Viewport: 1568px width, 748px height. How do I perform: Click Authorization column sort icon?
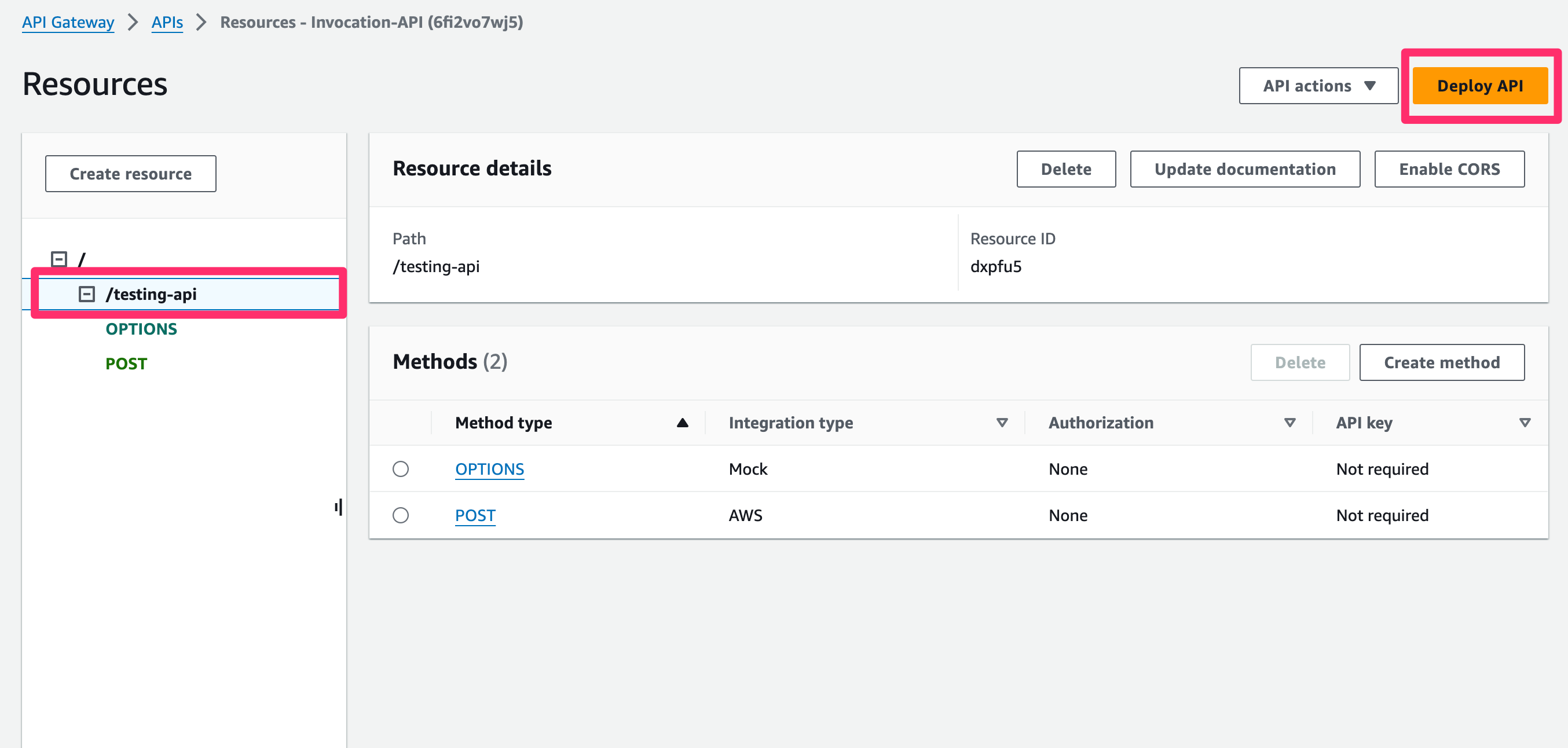[1289, 423]
